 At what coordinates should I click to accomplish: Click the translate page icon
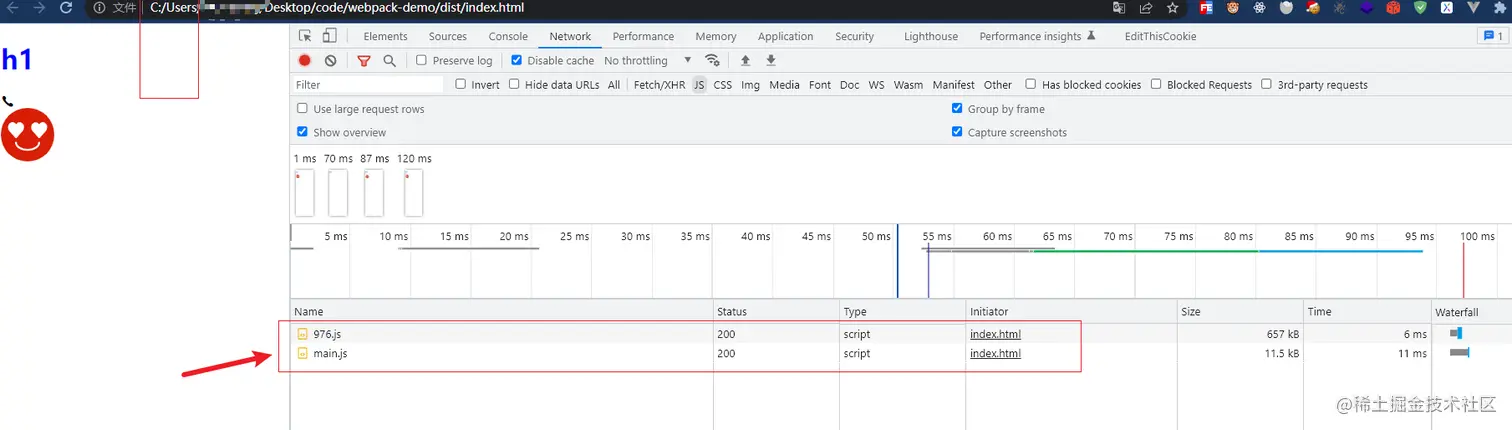1118,8
